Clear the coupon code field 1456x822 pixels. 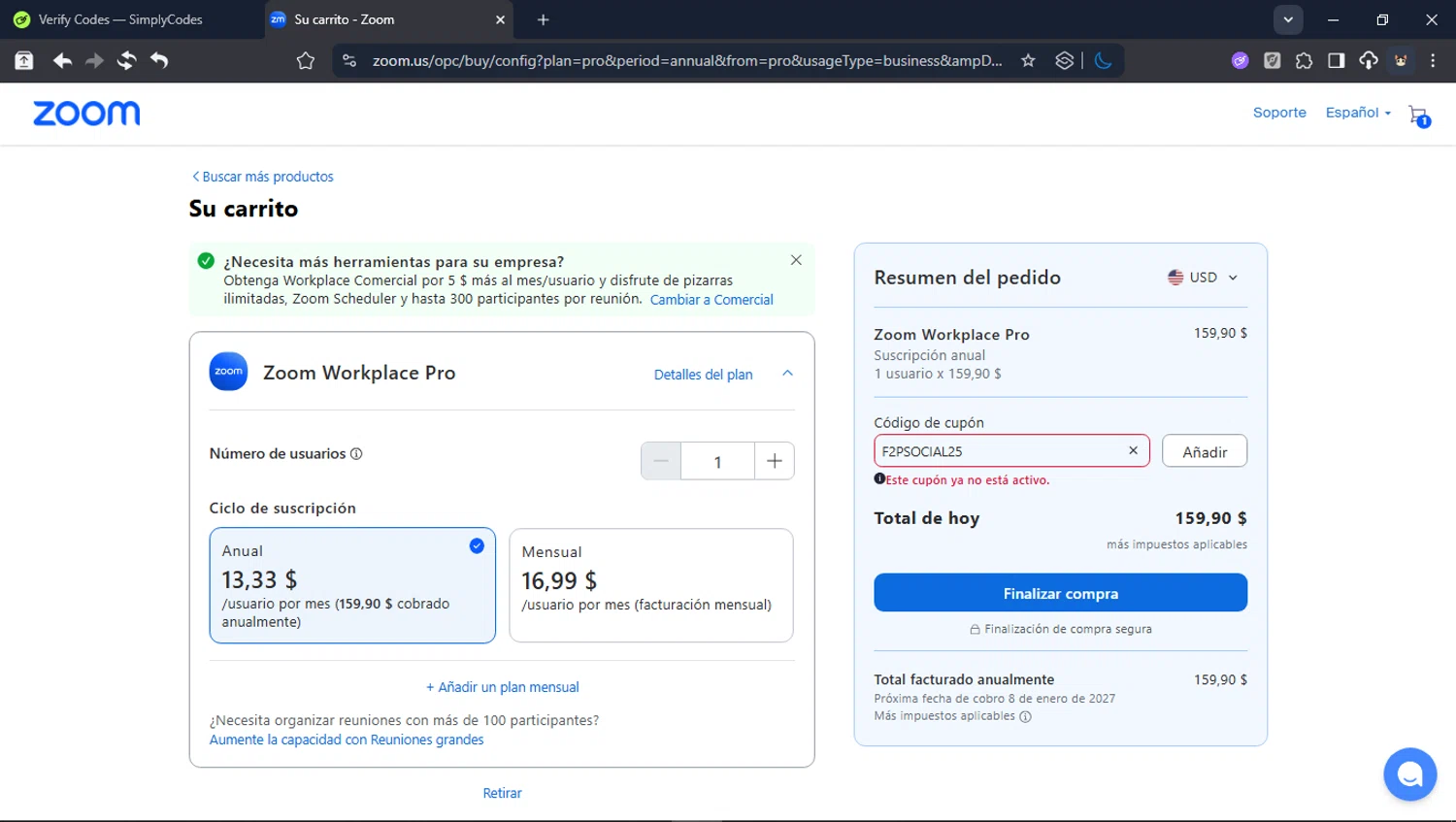click(1133, 450)
